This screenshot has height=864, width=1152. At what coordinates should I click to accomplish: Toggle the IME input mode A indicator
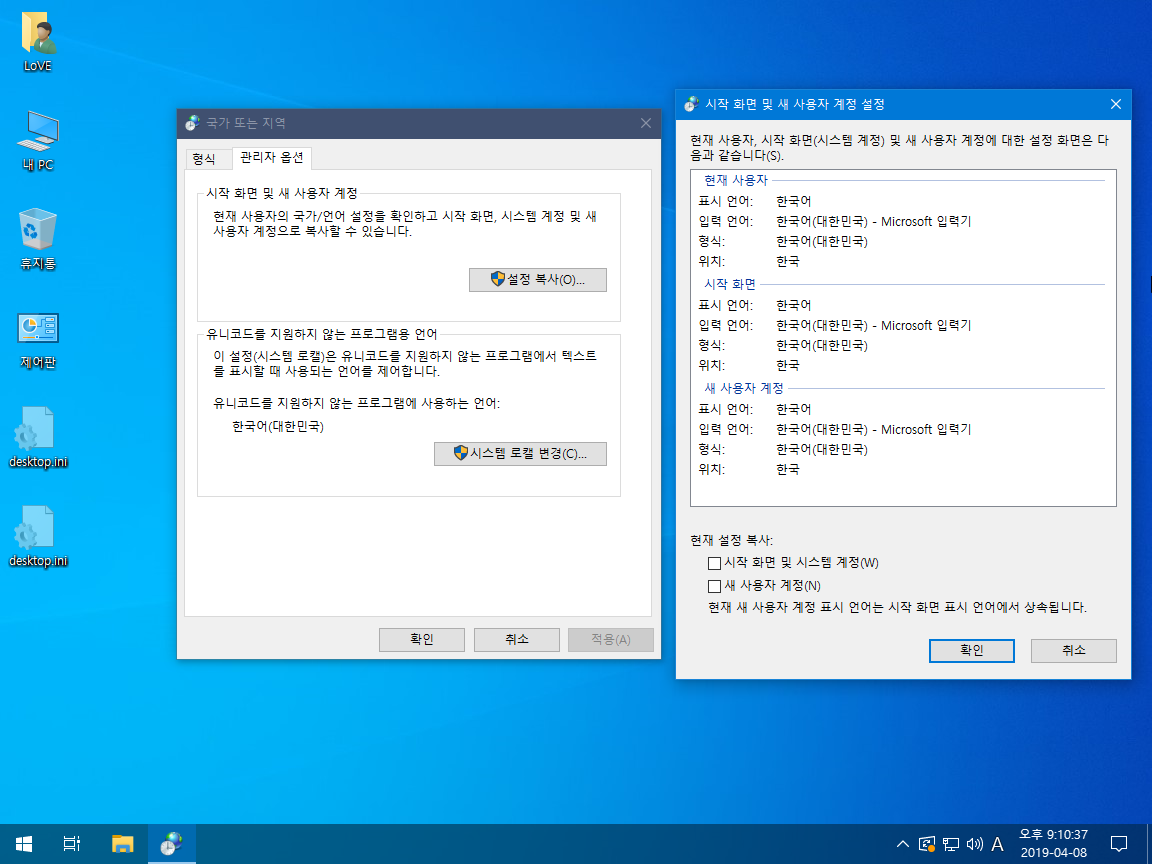tap(997, 844)
